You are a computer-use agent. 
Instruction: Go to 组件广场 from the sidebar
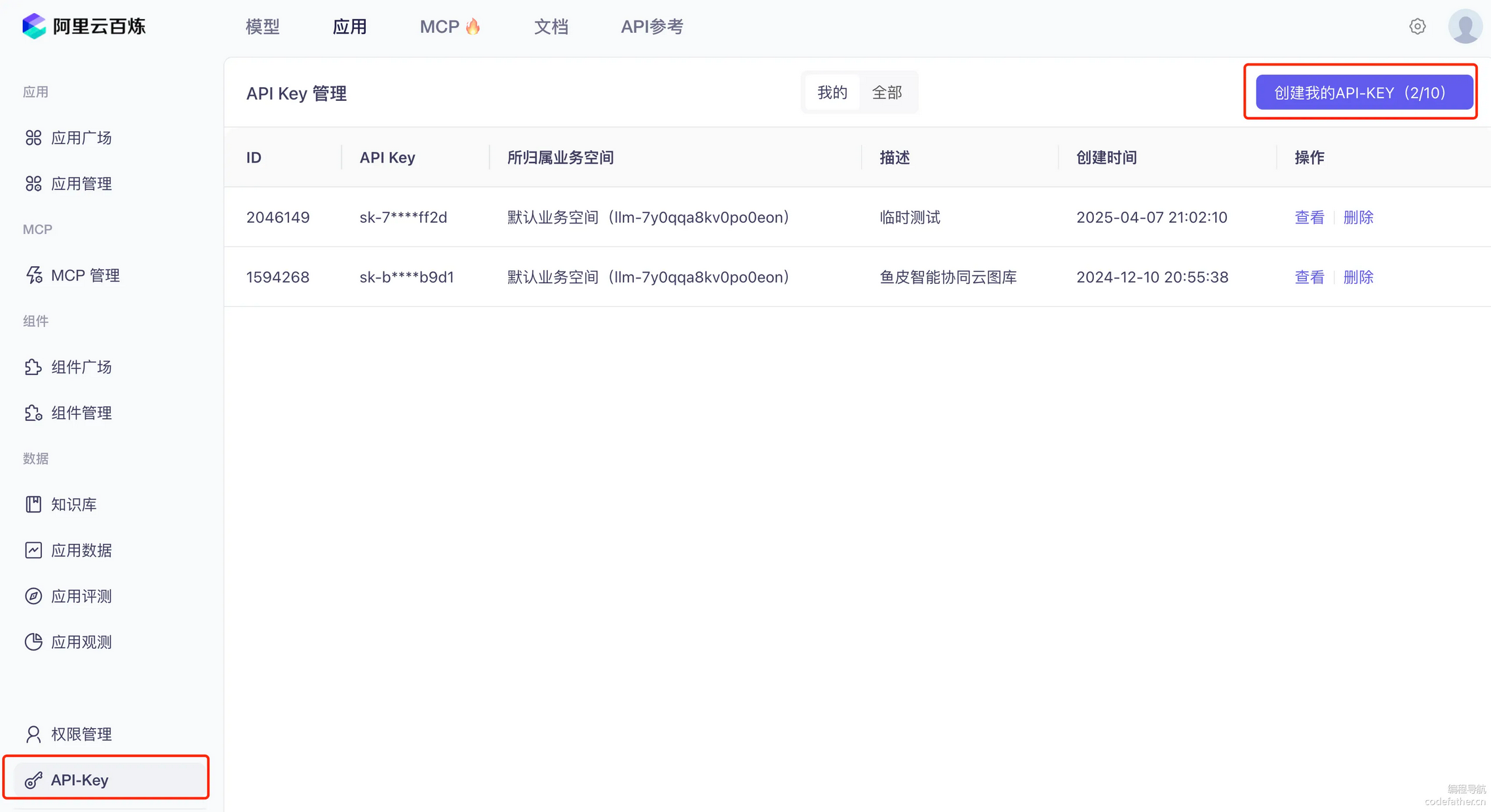(x=81, y=367)
